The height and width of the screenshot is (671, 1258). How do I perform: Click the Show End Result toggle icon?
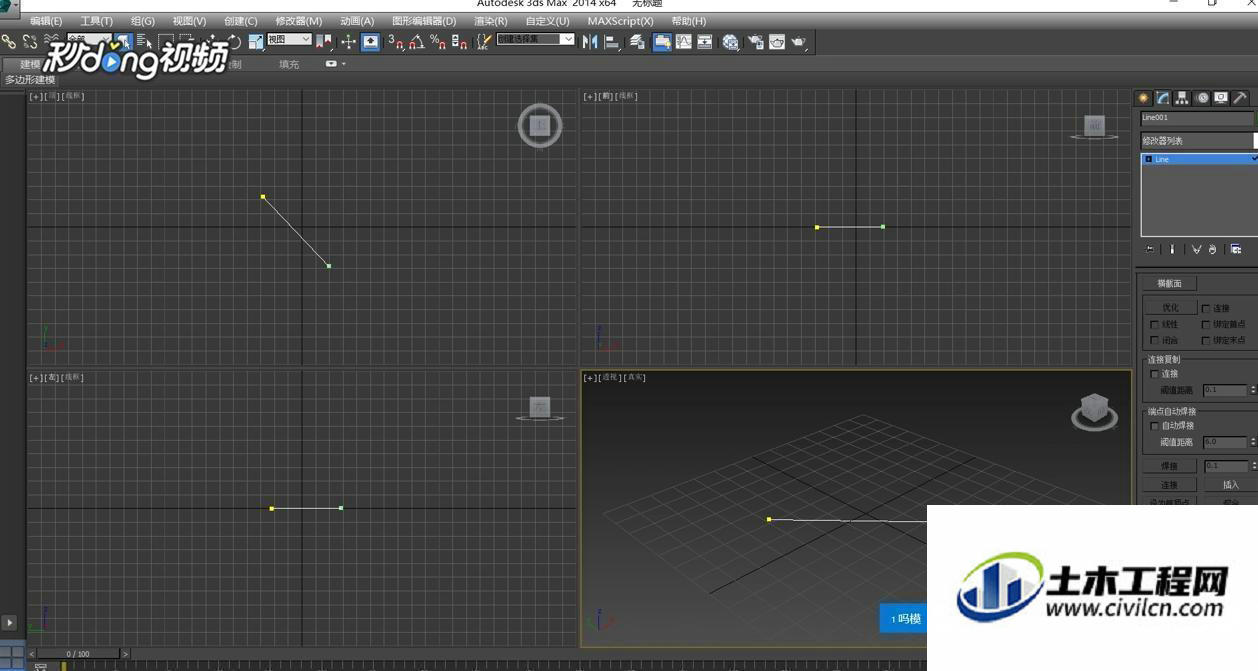click(x=1172, y=249)
